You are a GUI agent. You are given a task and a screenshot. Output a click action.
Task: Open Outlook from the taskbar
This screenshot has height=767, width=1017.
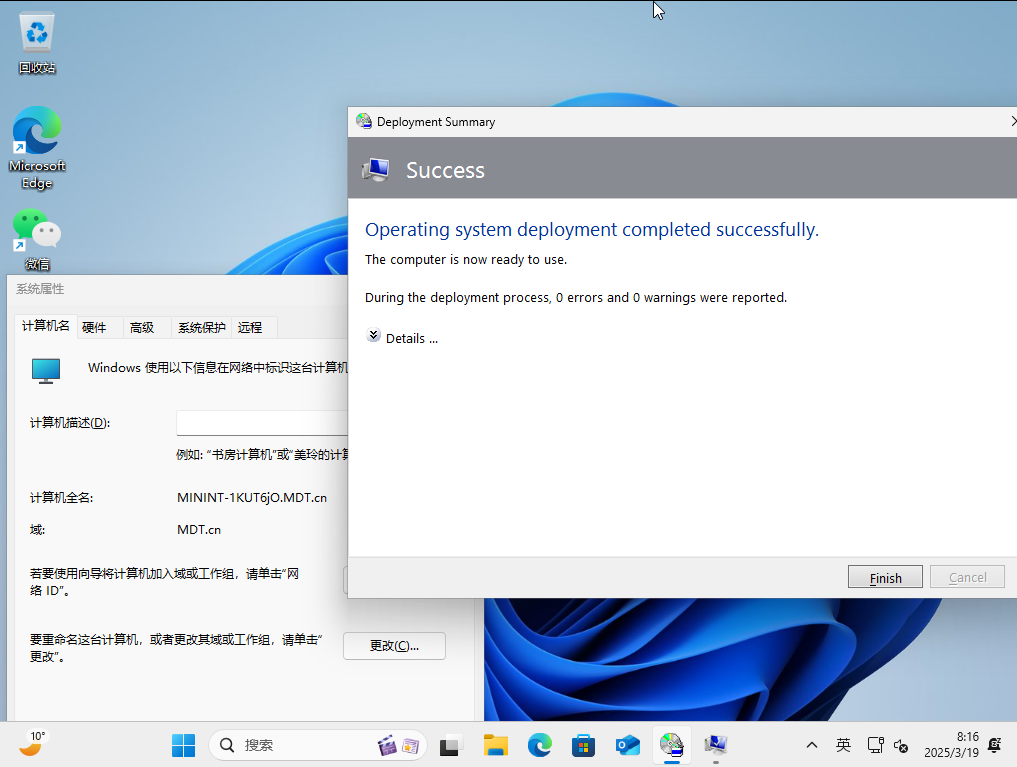click(x=627, y=745)
